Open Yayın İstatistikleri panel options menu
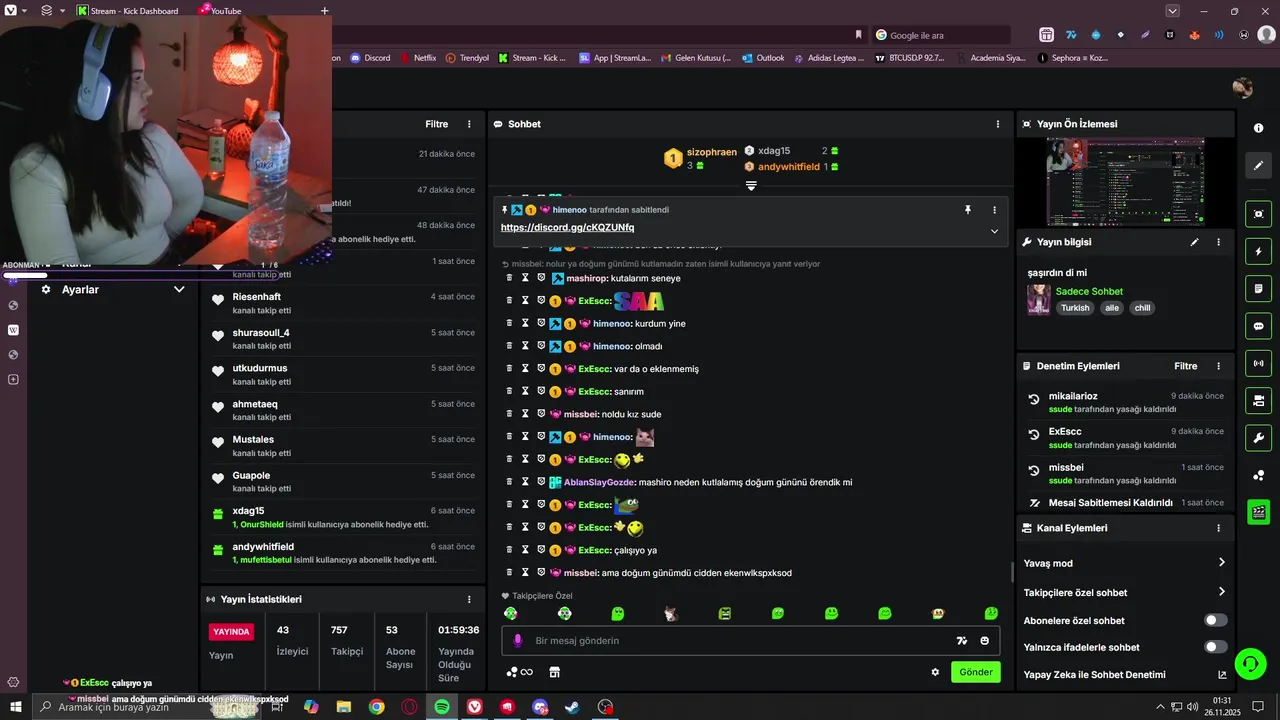Screen dimensions: 1280x720 [469, 599]
